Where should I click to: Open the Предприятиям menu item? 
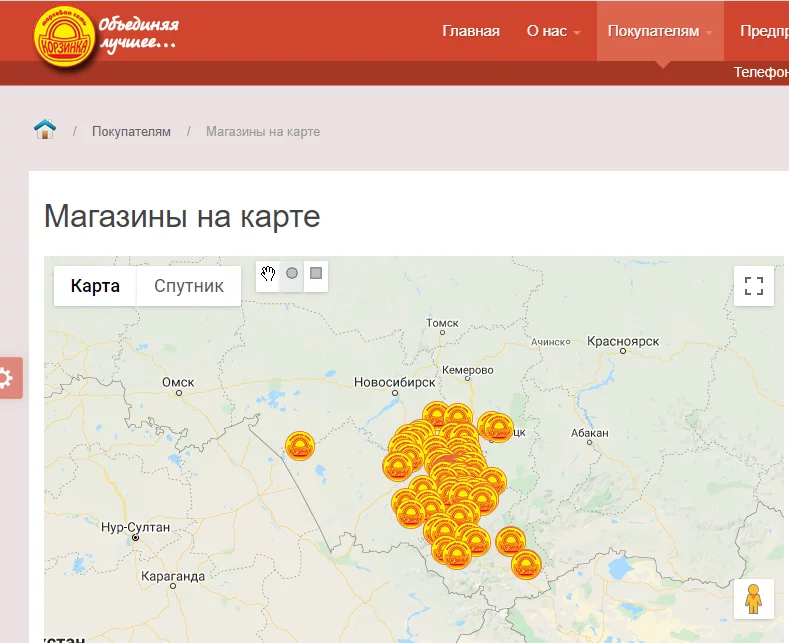[764, 31]
